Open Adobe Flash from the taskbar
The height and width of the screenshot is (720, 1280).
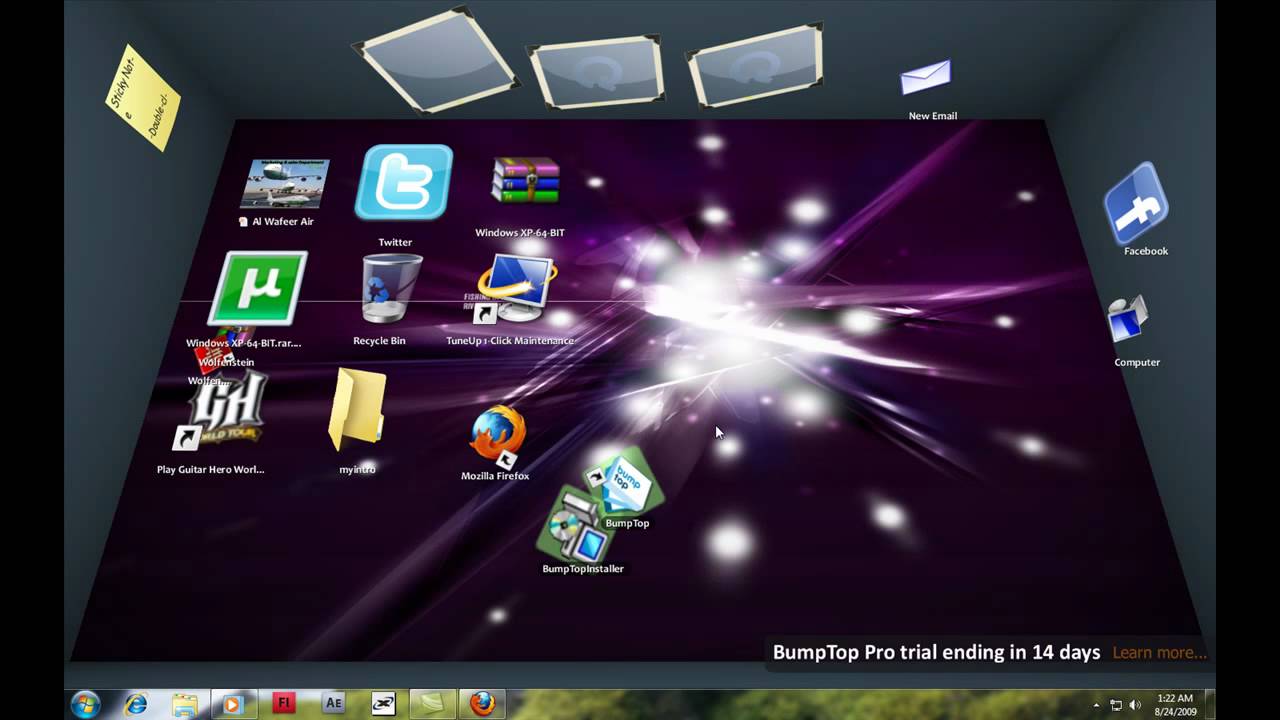click(284, 704)
